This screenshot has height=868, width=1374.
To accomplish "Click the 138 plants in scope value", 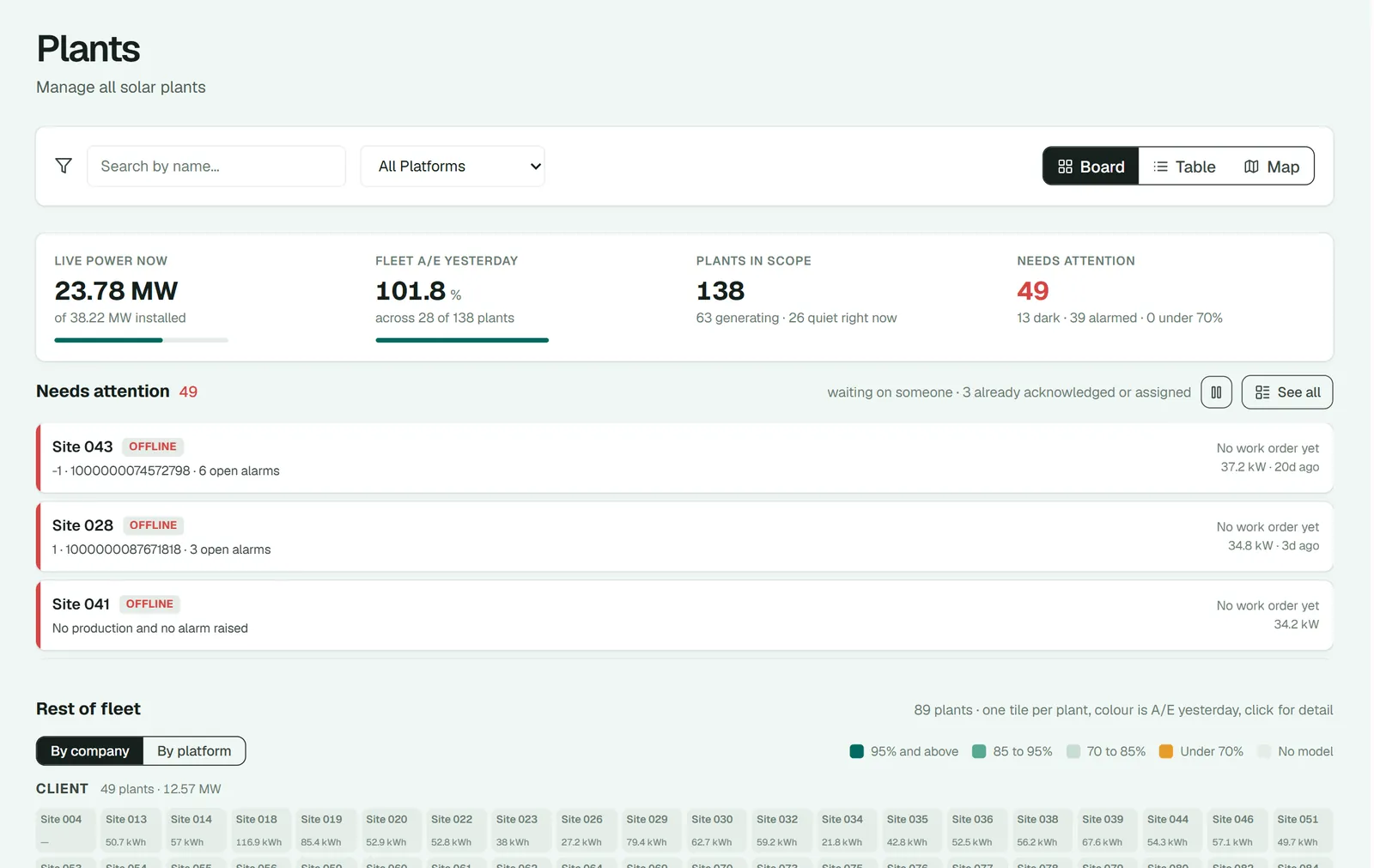I will coord(720,291).
